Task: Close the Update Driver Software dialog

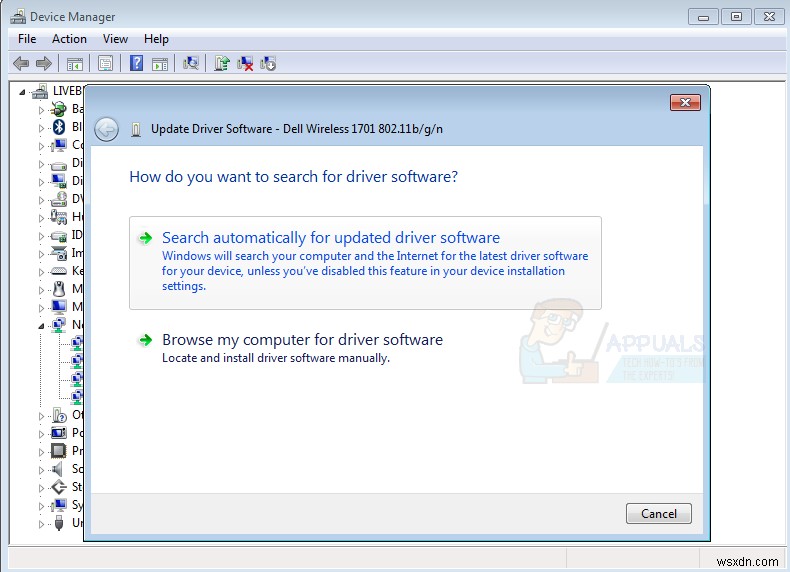Action: pos(685,102)
